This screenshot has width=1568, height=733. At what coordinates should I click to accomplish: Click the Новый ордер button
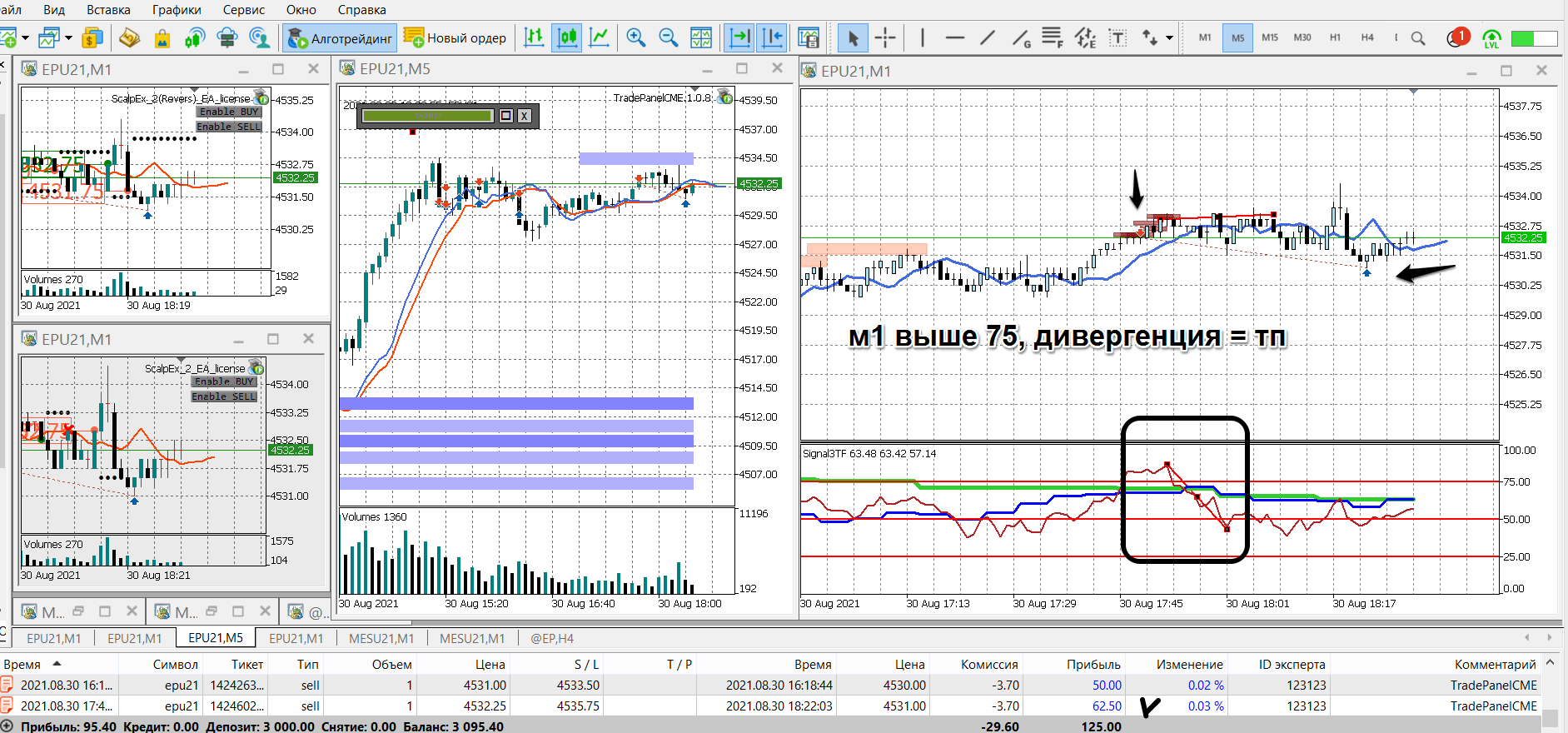[455, 37]
